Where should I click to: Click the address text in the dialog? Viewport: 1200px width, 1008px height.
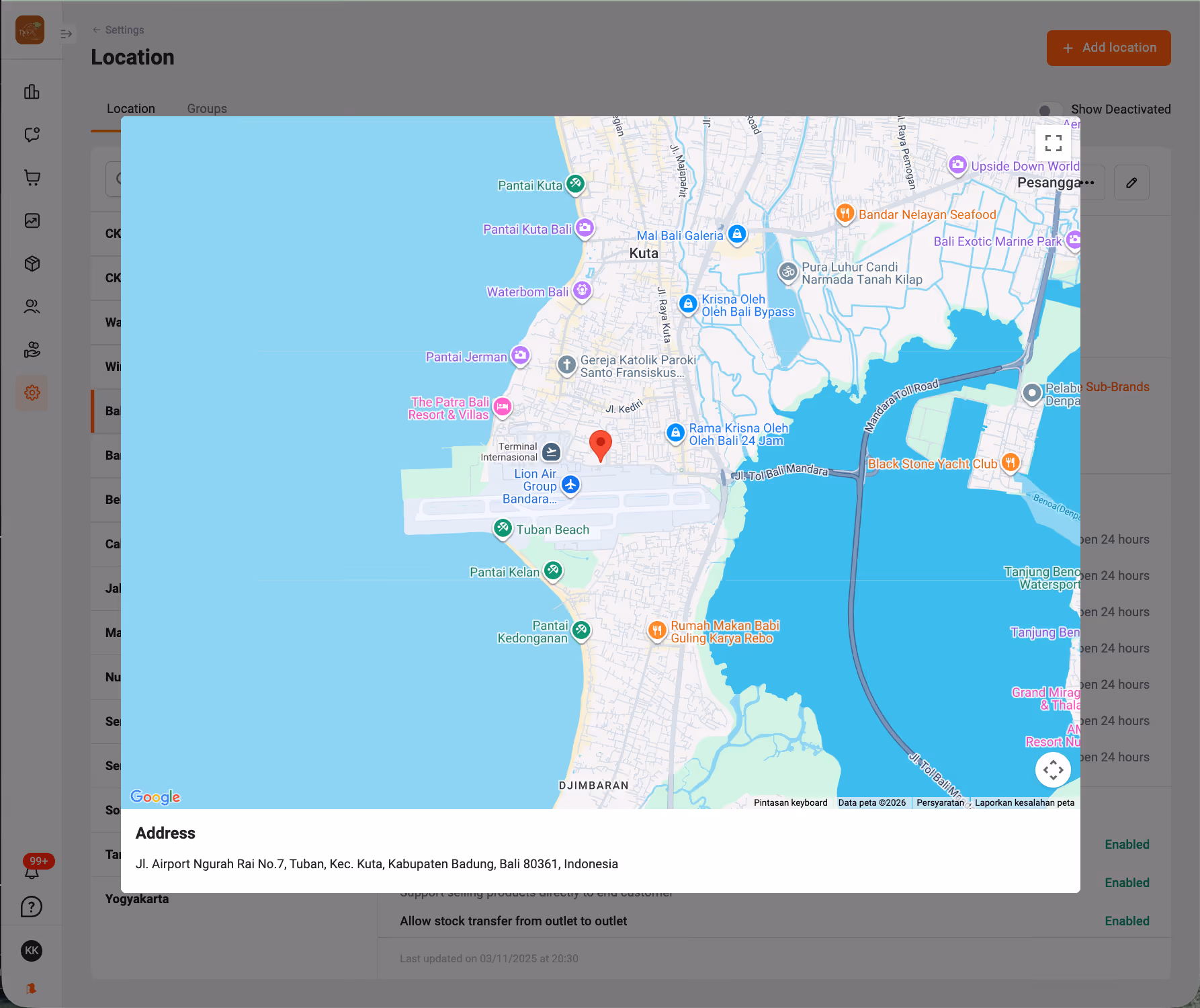376,864
